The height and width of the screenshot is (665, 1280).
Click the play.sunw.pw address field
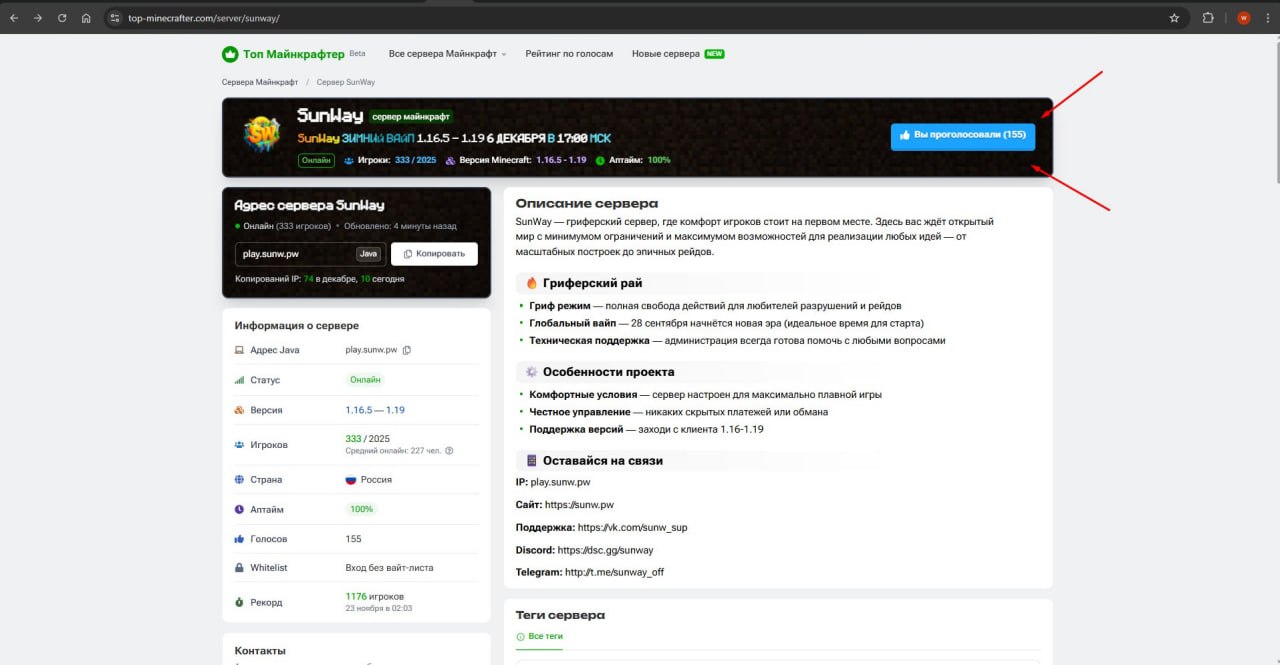click(x=296, y=254)
